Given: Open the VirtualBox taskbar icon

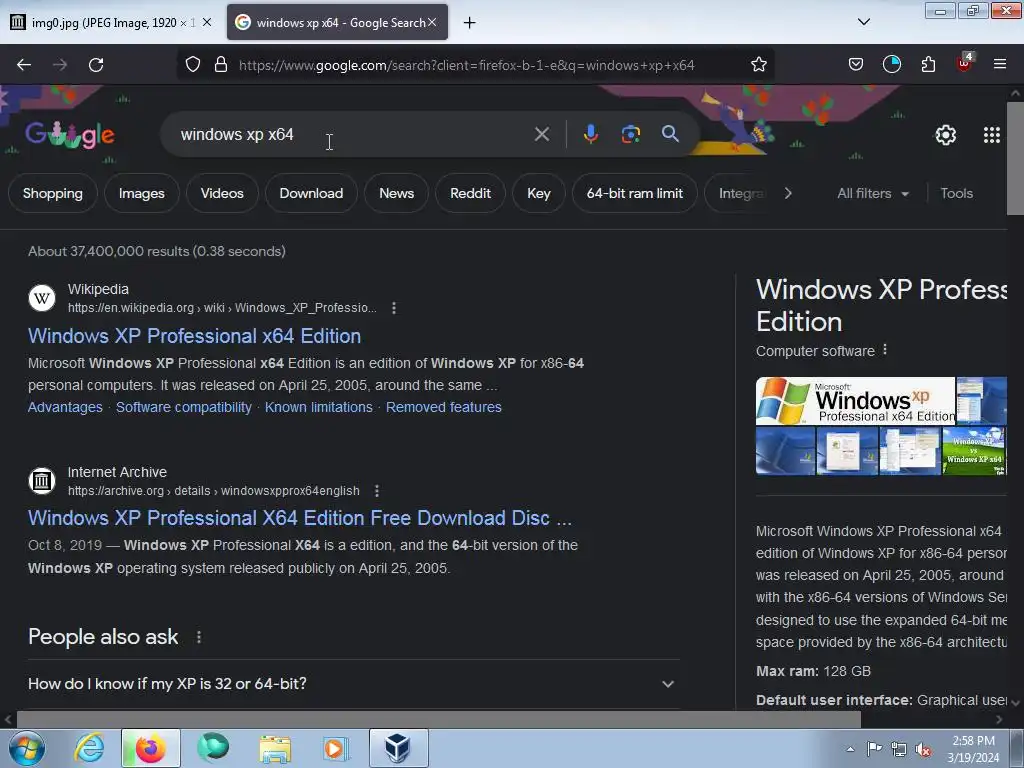Looking at the screenshot, I should click(398, 748).
